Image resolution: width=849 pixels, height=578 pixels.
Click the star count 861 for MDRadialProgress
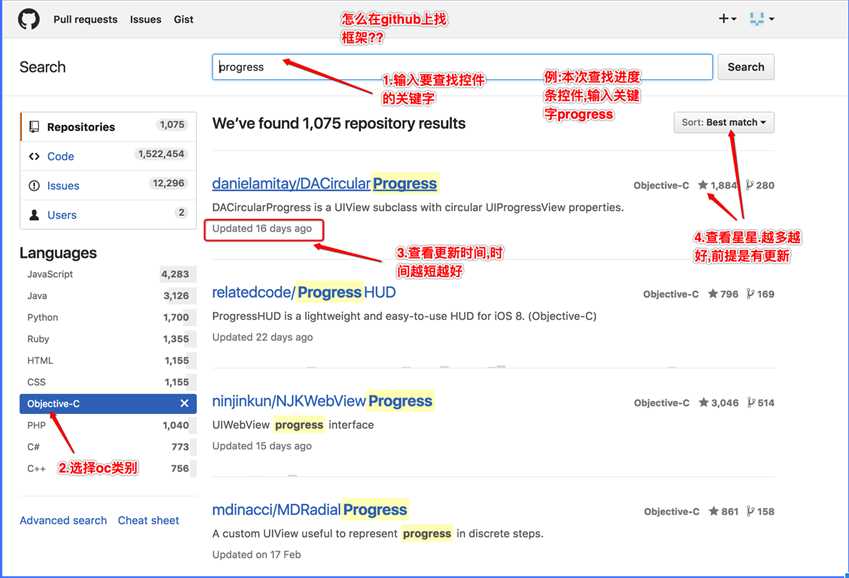pos(723,511)
